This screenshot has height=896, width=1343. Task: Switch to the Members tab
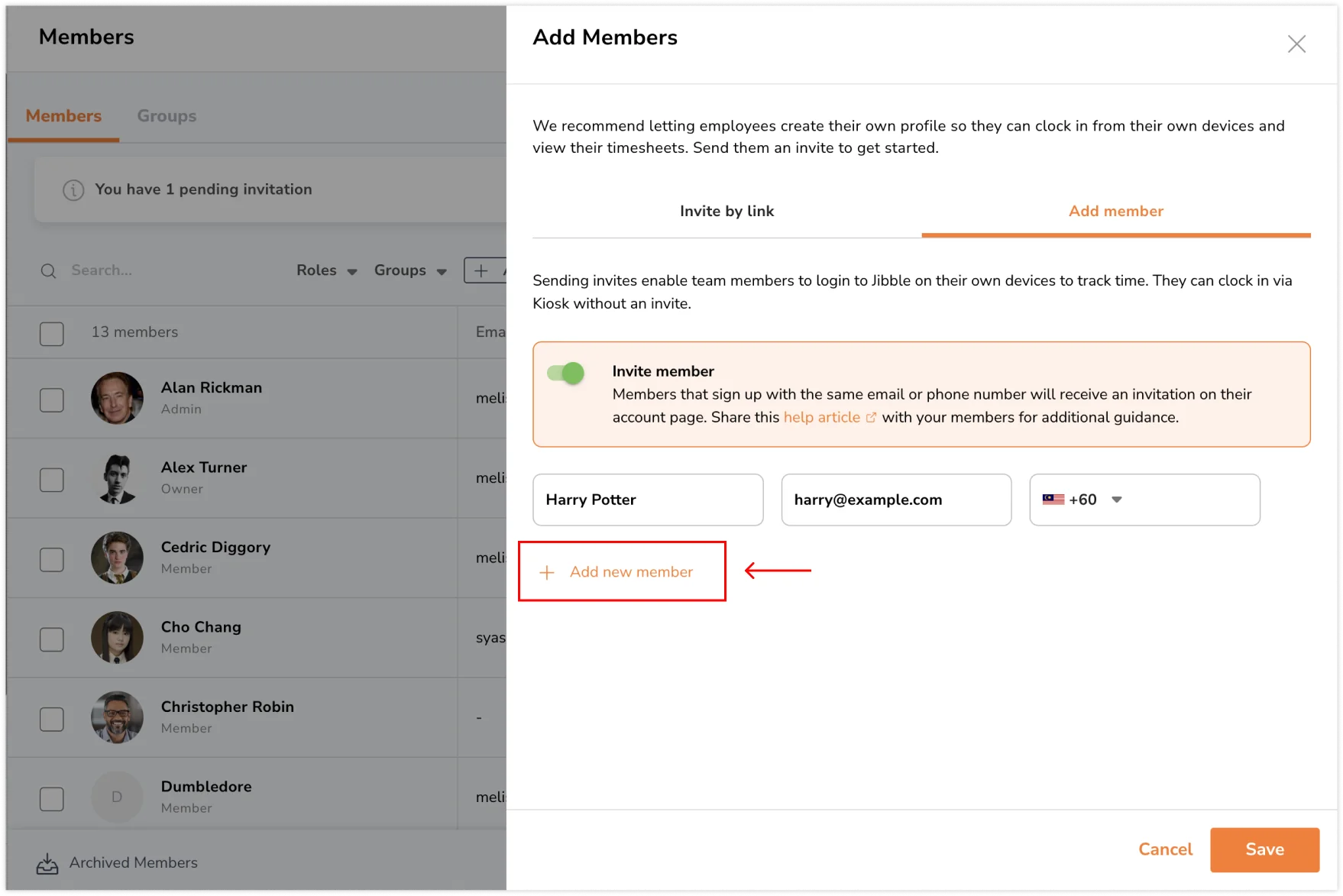pos(63,116)
